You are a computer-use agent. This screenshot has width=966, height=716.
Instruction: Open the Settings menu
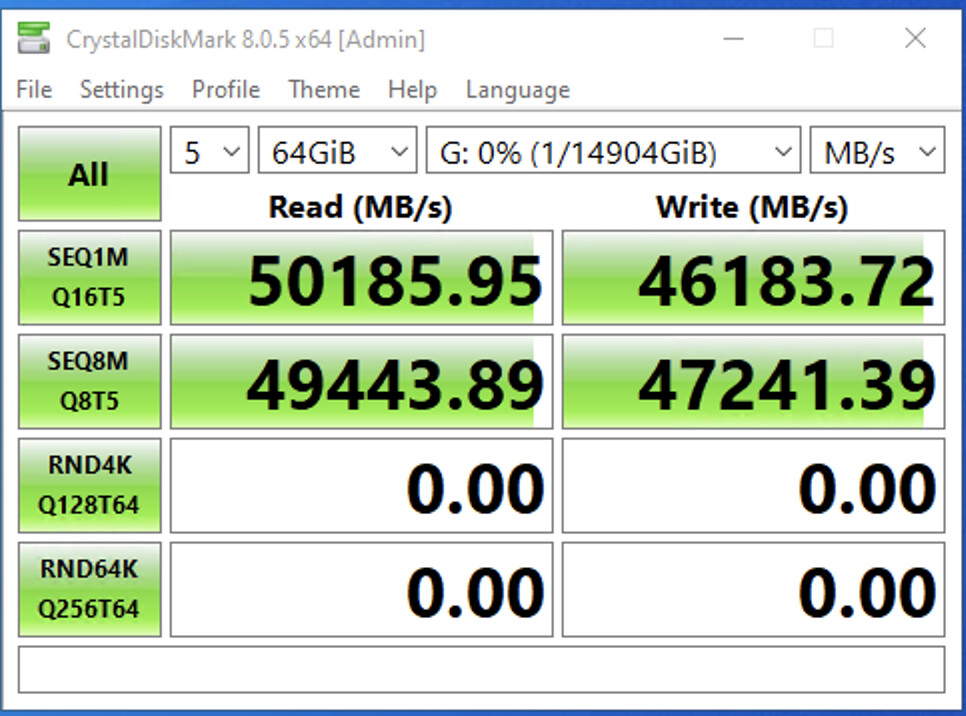point(121,90)
